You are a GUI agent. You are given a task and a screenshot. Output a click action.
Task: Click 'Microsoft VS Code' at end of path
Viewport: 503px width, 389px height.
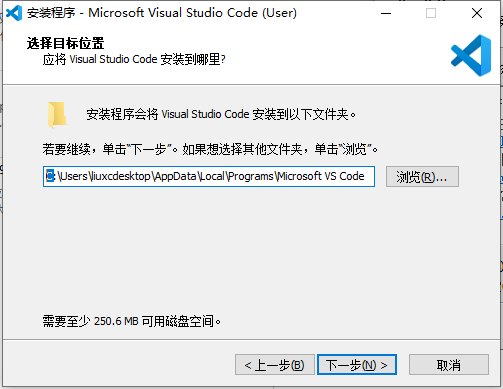(321, 176)
